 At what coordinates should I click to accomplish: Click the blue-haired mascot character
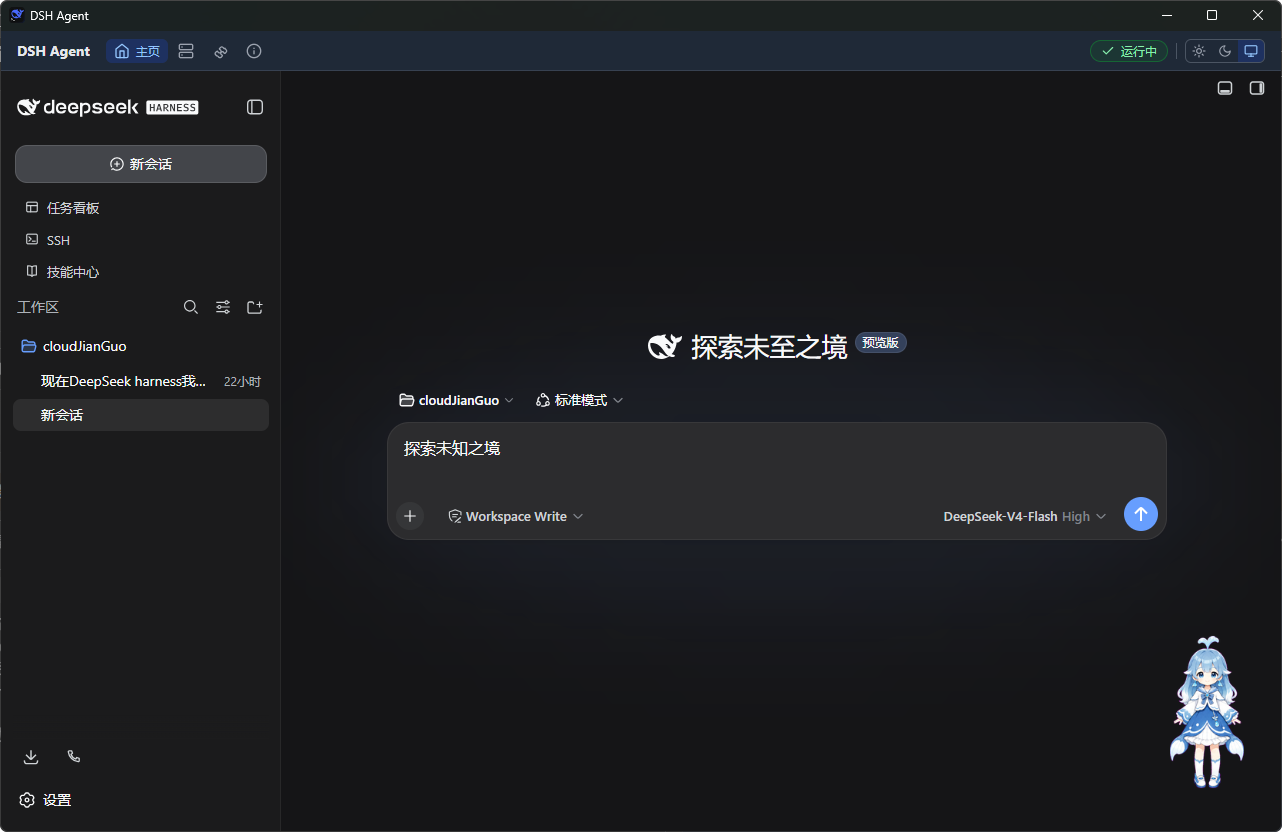pos(1207,712)
